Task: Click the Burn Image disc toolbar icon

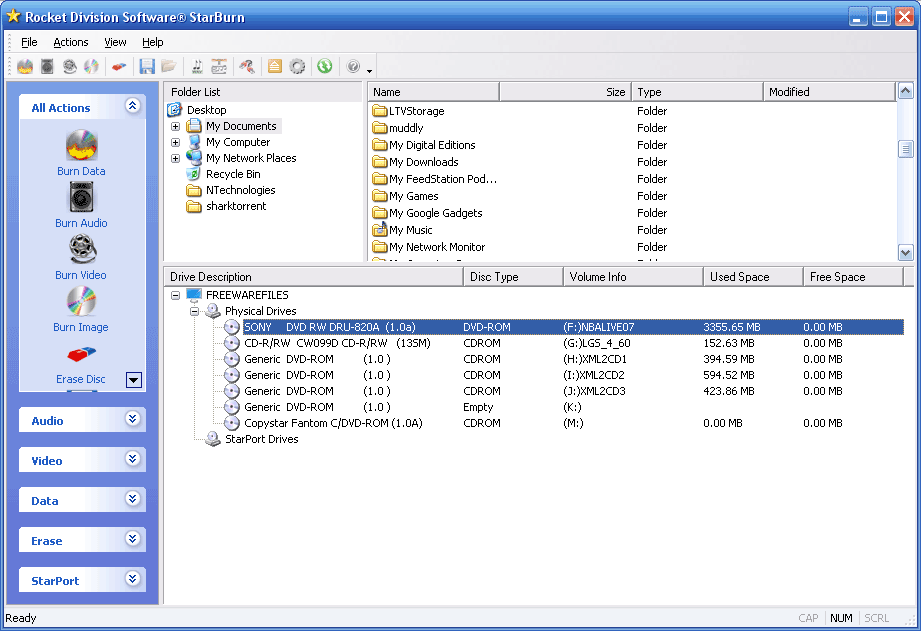Action: point(92,66)
